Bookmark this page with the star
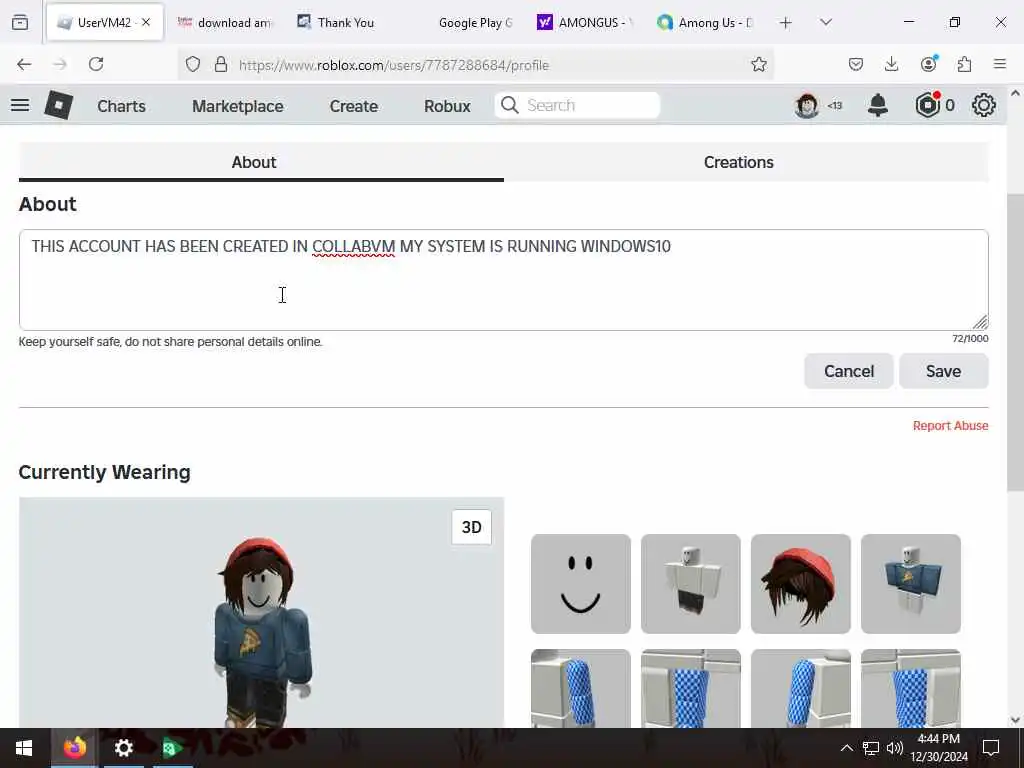The height and width of the screenshot is (768, 1024). [758, 64]
